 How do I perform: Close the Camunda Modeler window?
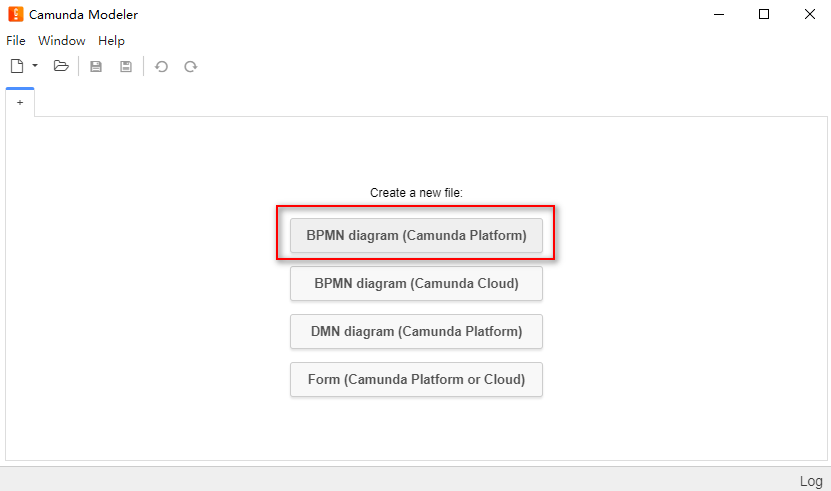[809, 14]
